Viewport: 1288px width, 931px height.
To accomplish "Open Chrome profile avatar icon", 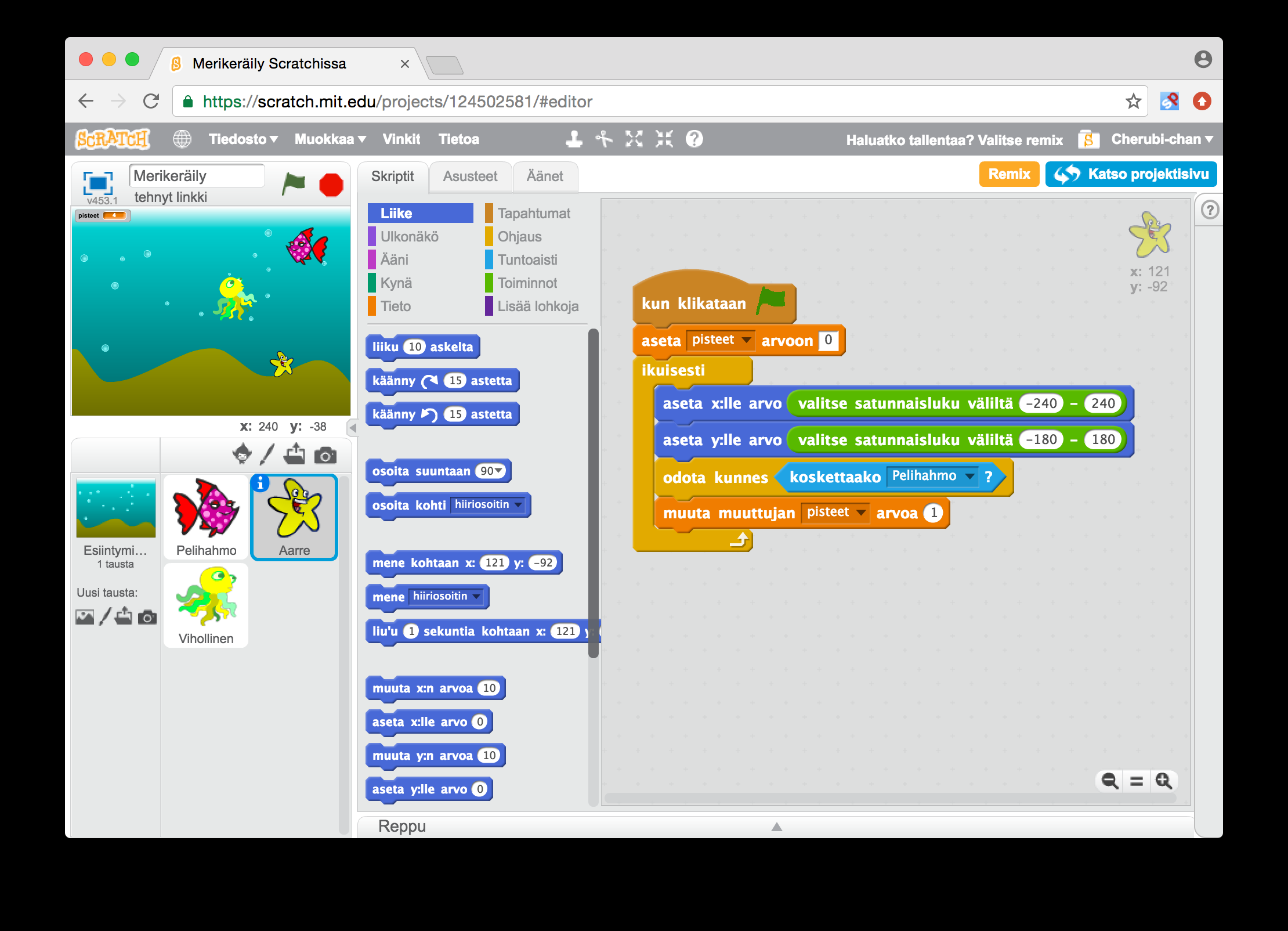I will coord(1203,59).
